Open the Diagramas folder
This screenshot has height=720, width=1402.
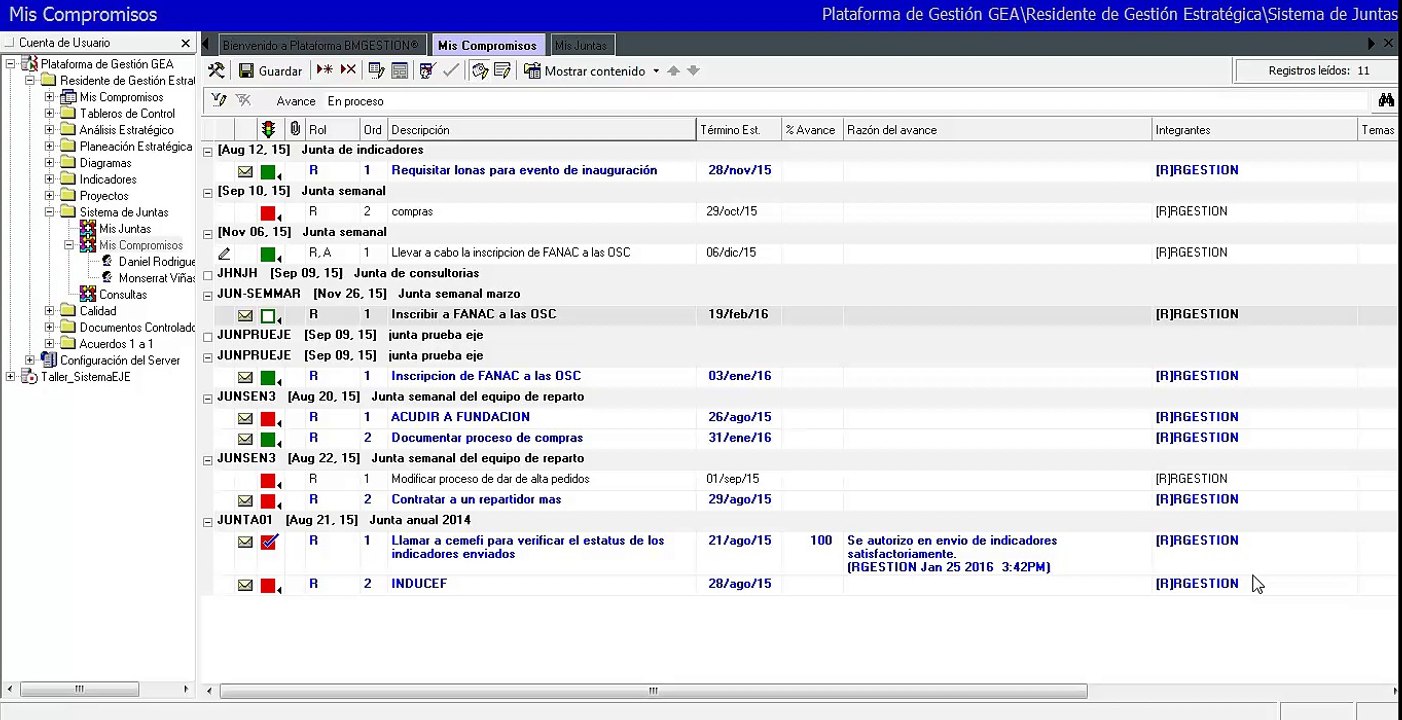click(x=105, y=163)
